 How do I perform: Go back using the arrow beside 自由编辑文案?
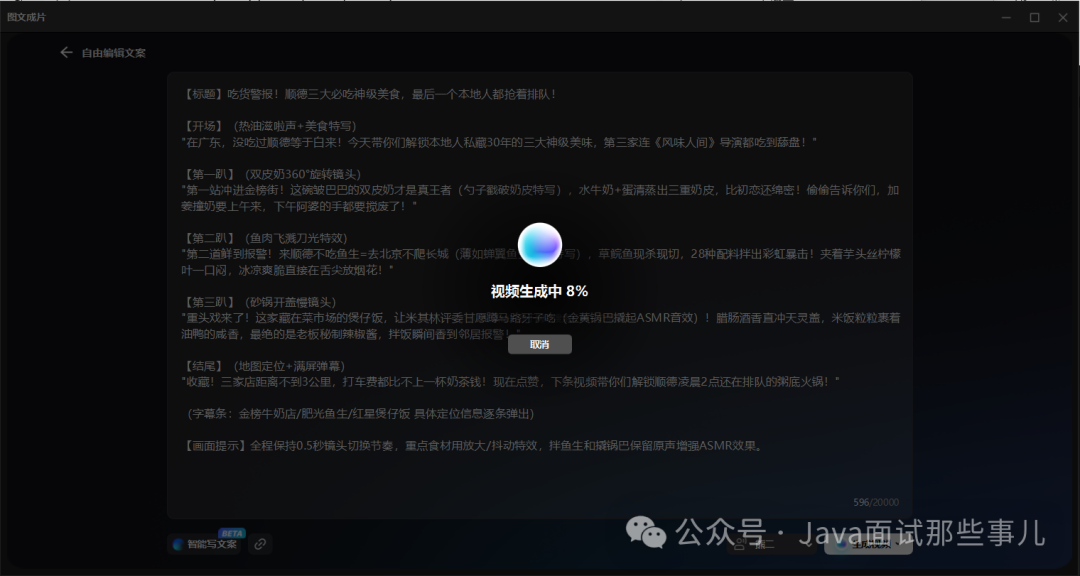tap(66, 52)
